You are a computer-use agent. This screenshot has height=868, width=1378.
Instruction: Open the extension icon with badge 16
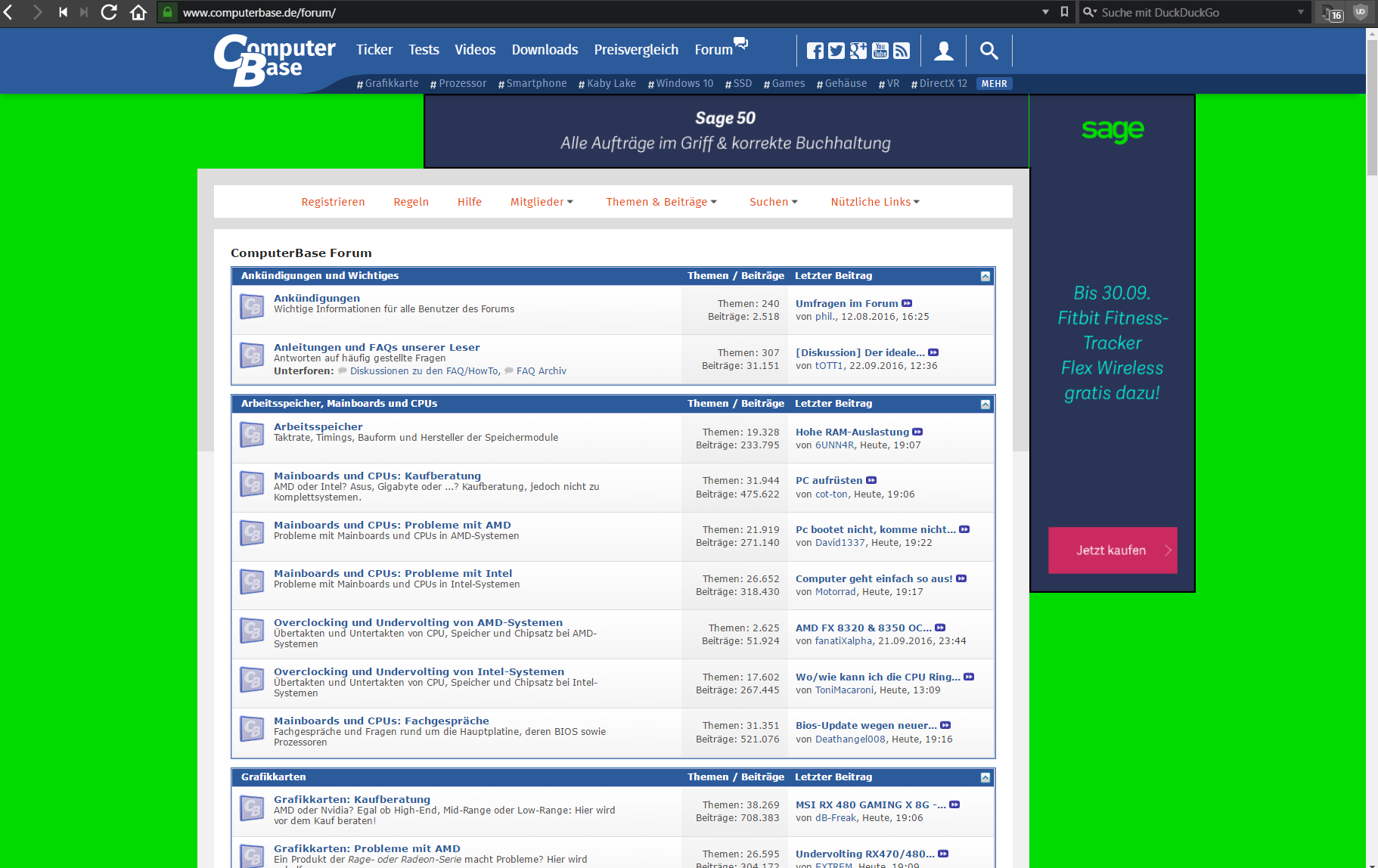[x=1332, y=13]
